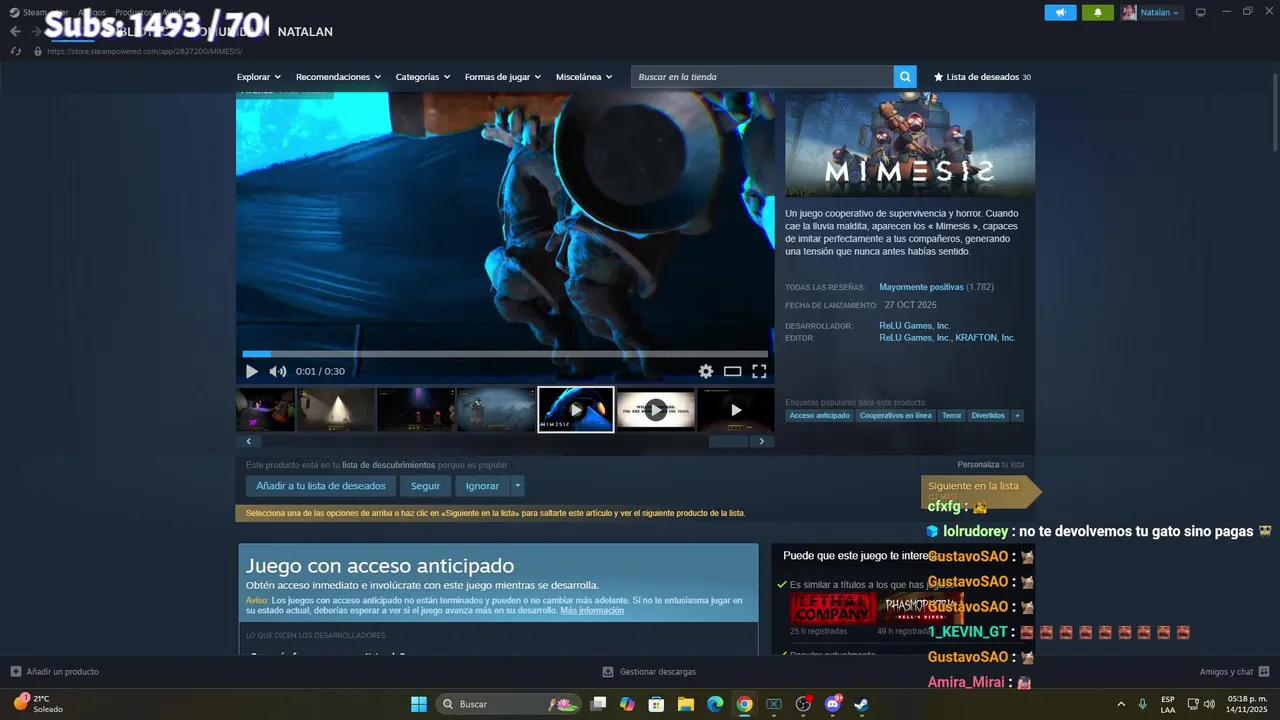Open 'Más información' early access link
Screen dimensions: 1280x720
coord(592,610)
